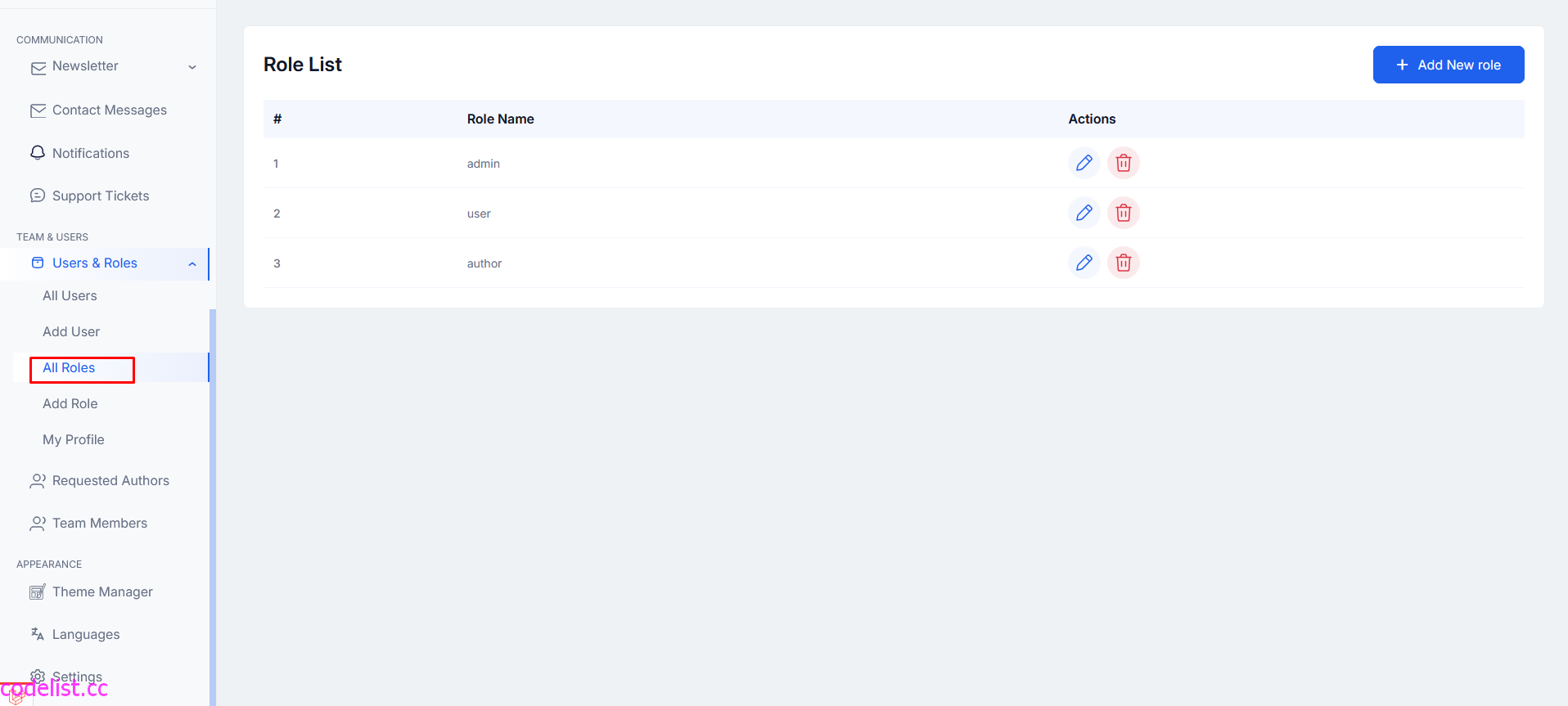Click the Languages translate icon
Image resolution: width=1568 pixels, height=706 pixels.
click(x=38, y=634)
